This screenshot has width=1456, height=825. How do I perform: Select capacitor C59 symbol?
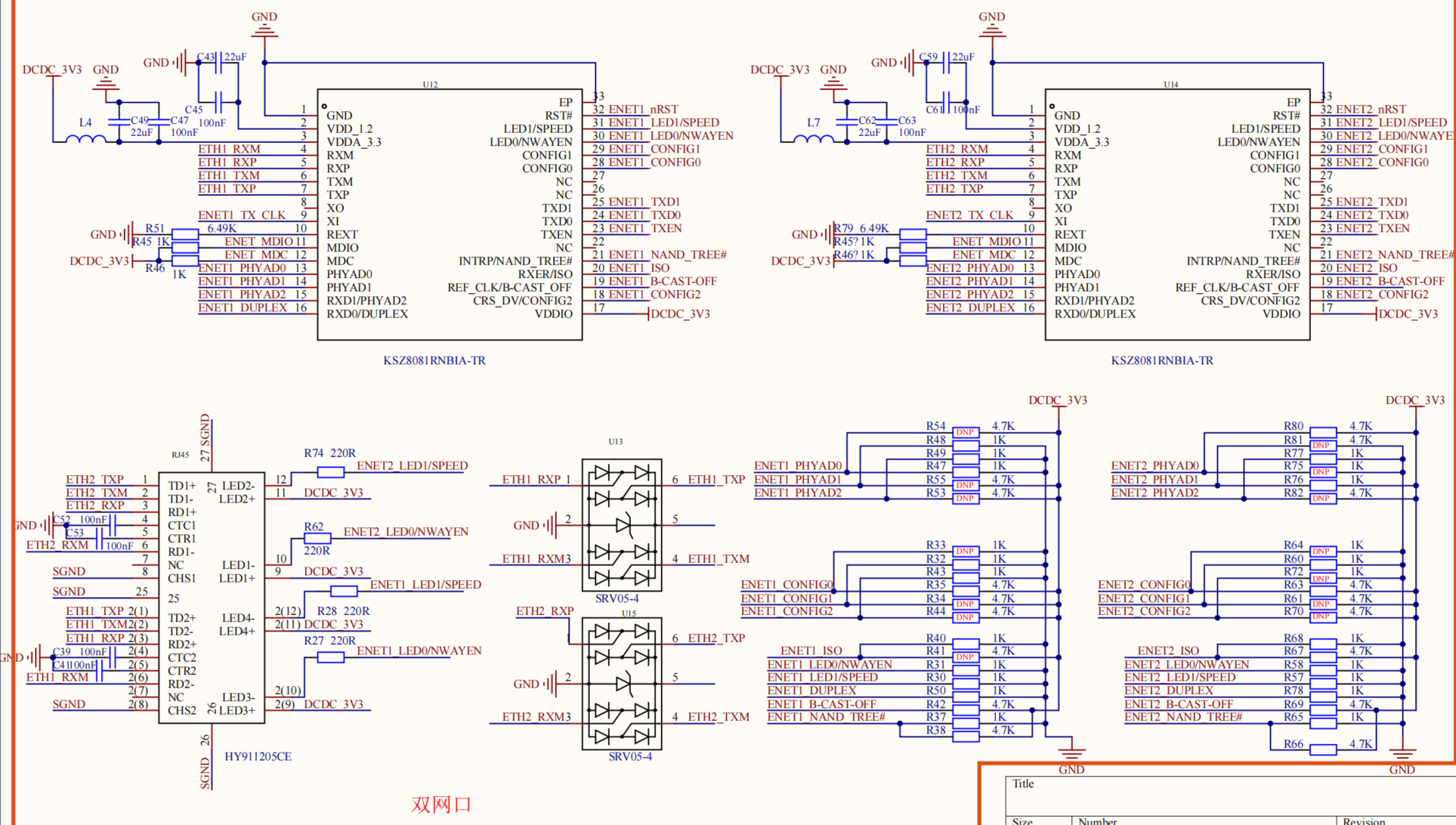point(946,63)
